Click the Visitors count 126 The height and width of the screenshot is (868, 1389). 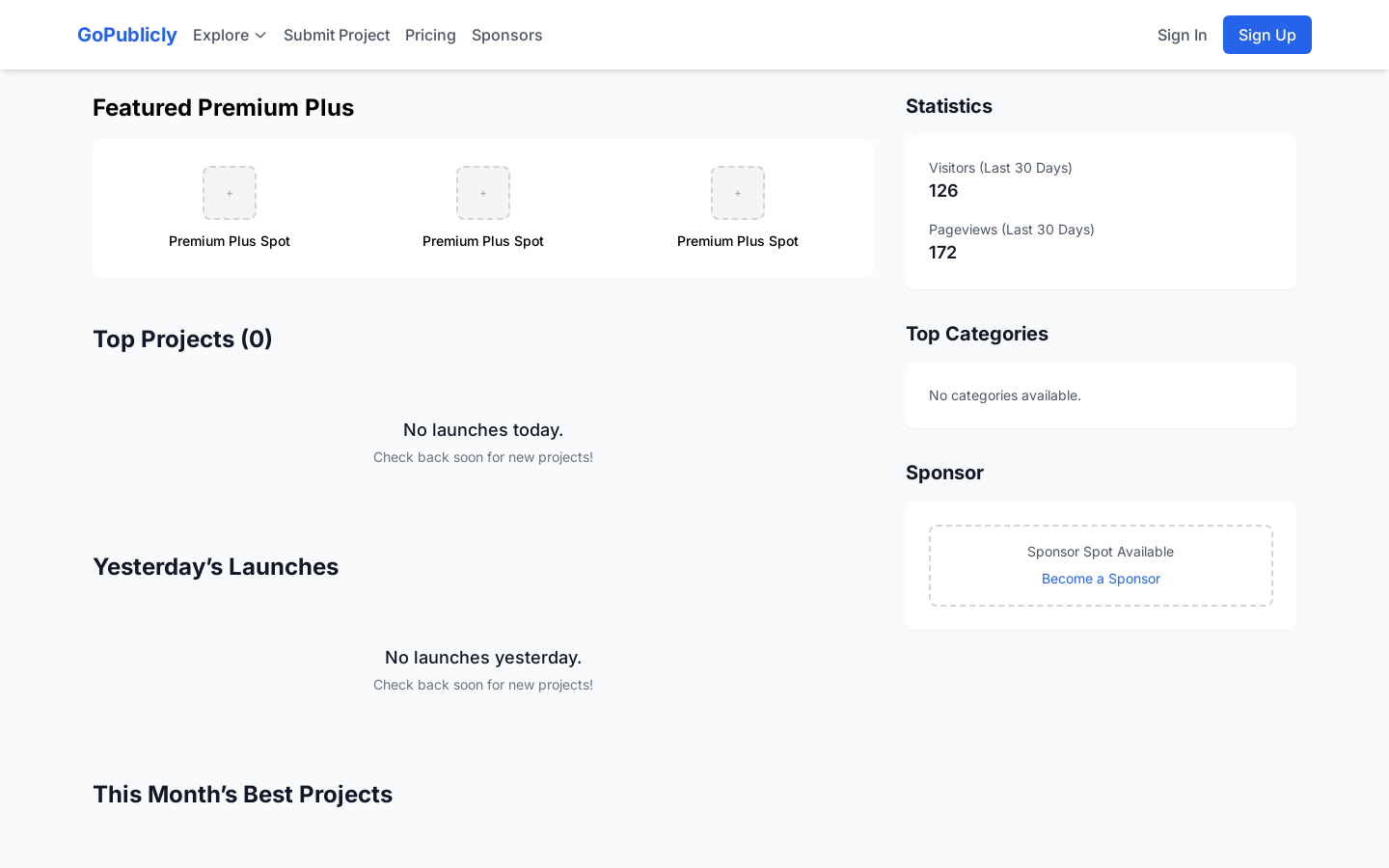(x=943, y=191)
